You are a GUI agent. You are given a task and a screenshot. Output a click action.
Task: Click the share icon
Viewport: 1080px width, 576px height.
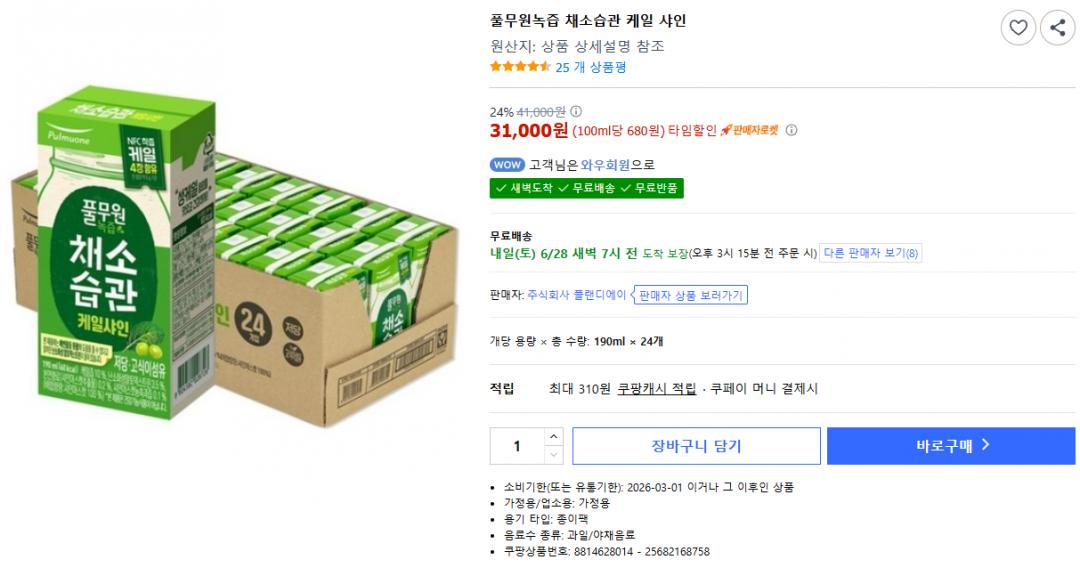click(x=1058, y=27)
